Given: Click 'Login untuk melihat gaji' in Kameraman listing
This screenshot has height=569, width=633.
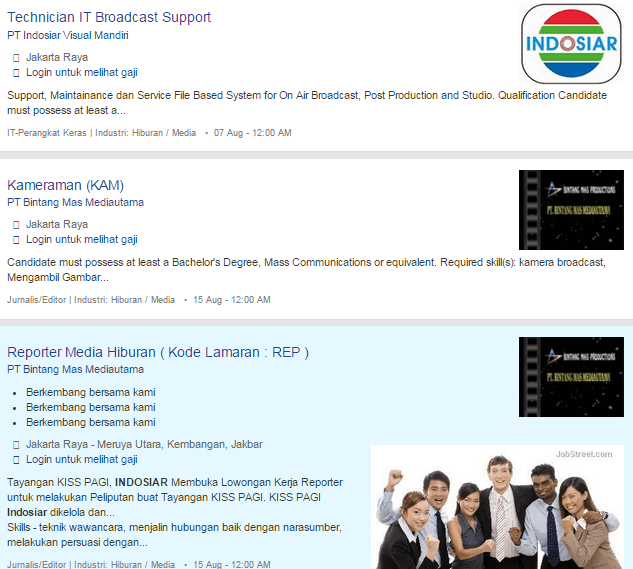Looking at the screenshot, I should tap(82, 240).
